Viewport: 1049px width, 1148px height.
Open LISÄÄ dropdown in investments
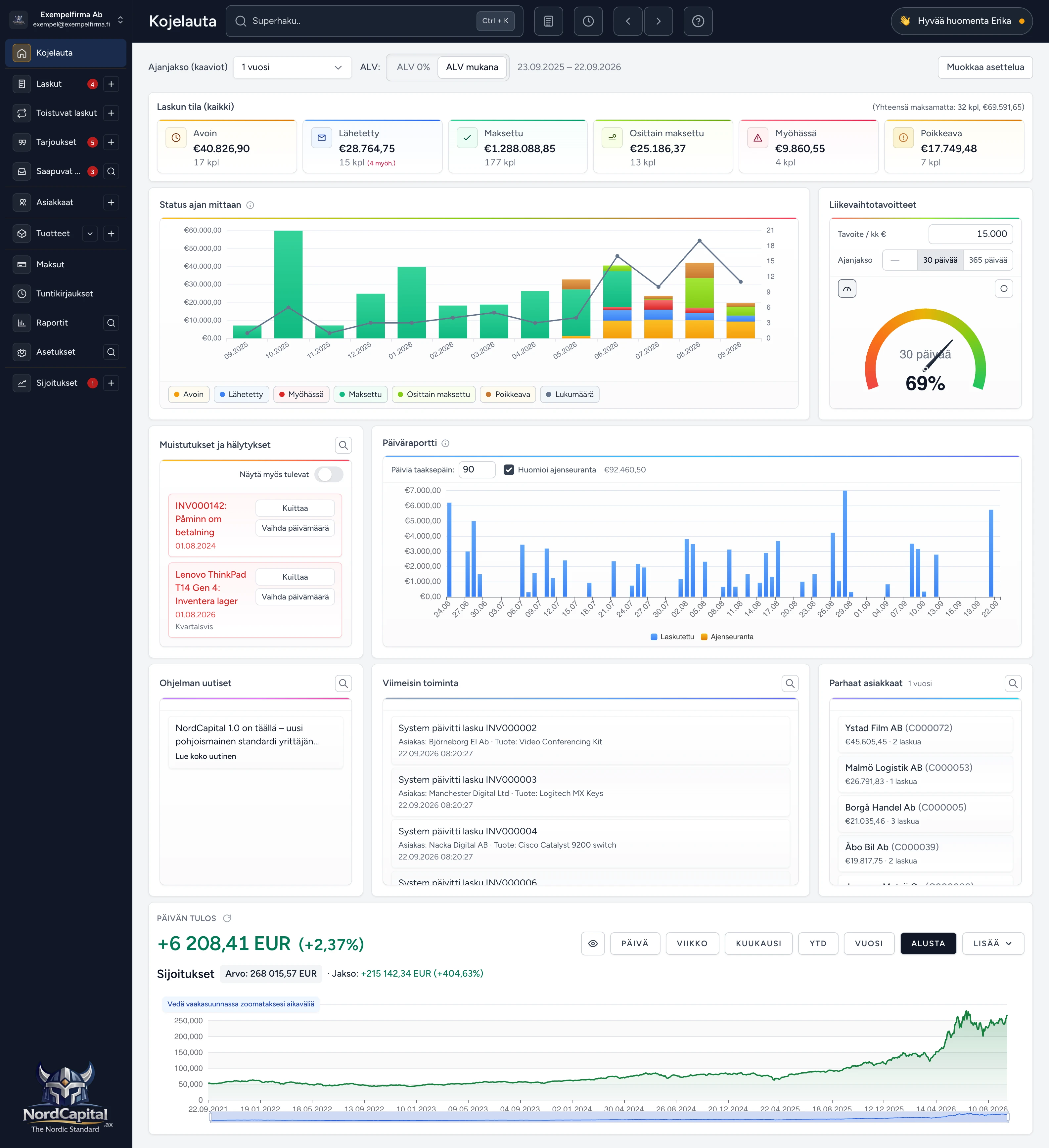[993, 944]
